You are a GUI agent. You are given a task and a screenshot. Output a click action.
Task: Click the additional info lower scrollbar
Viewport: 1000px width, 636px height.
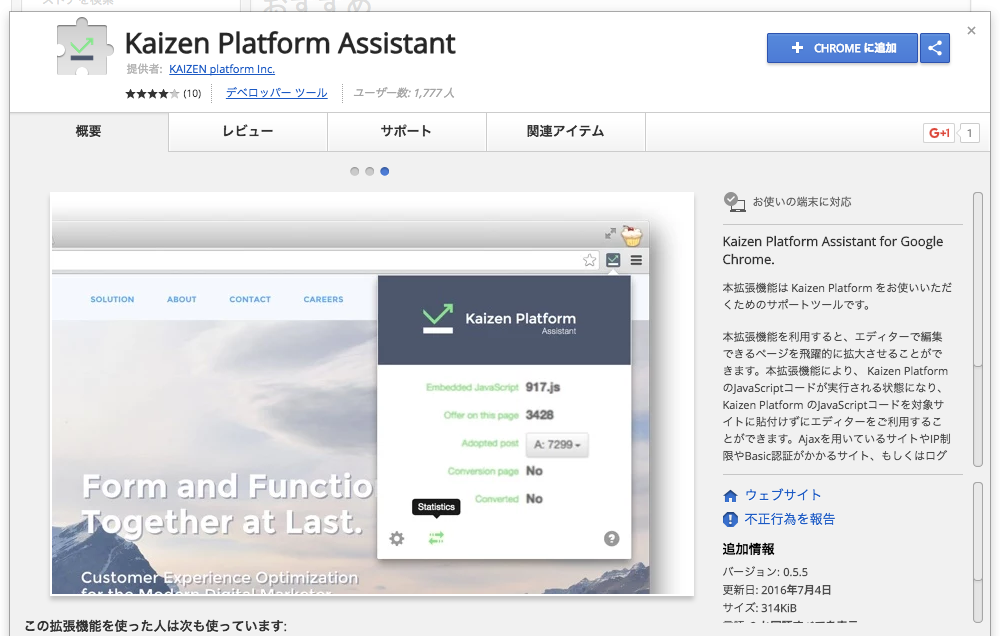978,552
